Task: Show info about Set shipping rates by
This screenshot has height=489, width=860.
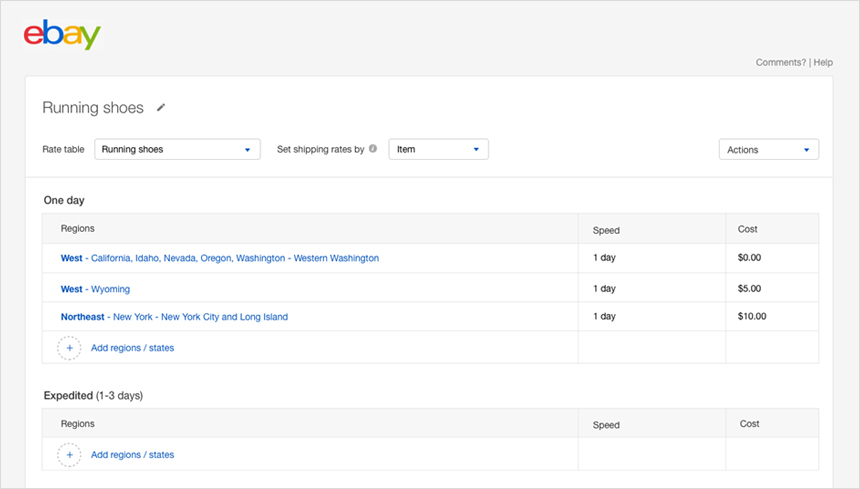Action: 373,149
